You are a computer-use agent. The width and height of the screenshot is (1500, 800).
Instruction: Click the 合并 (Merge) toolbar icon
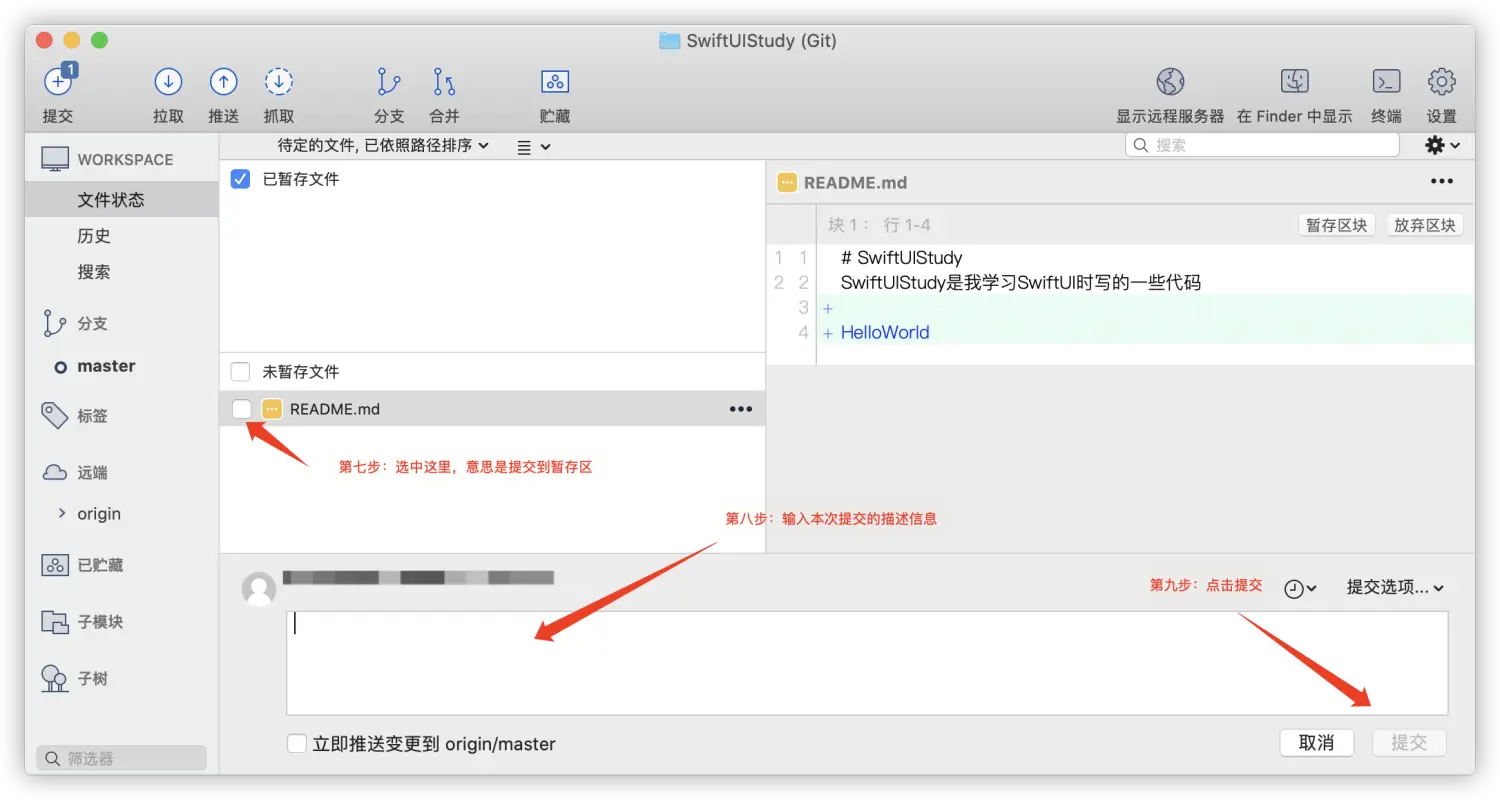coord(444,82)
